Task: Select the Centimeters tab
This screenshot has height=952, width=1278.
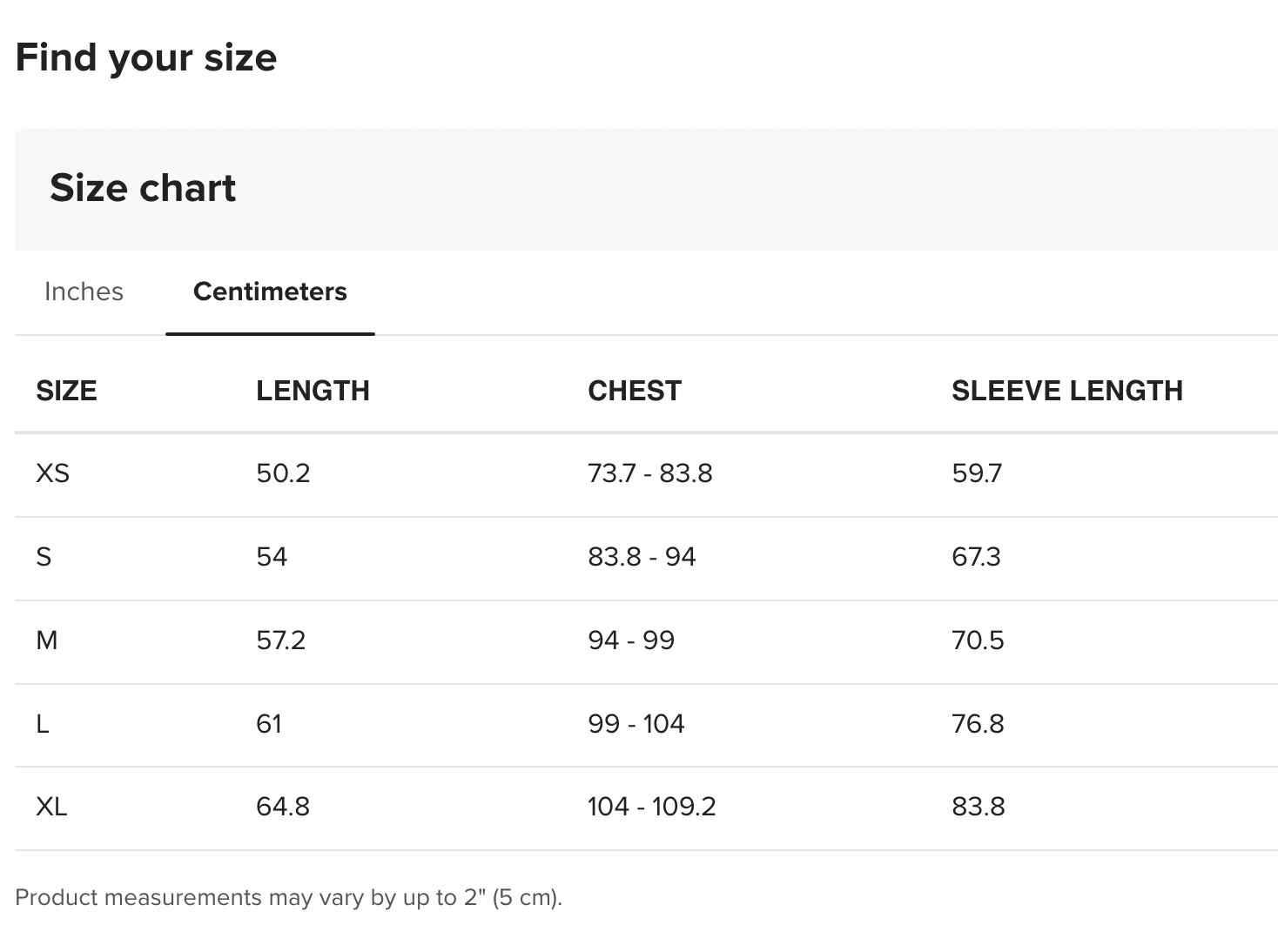Action: 270,292
